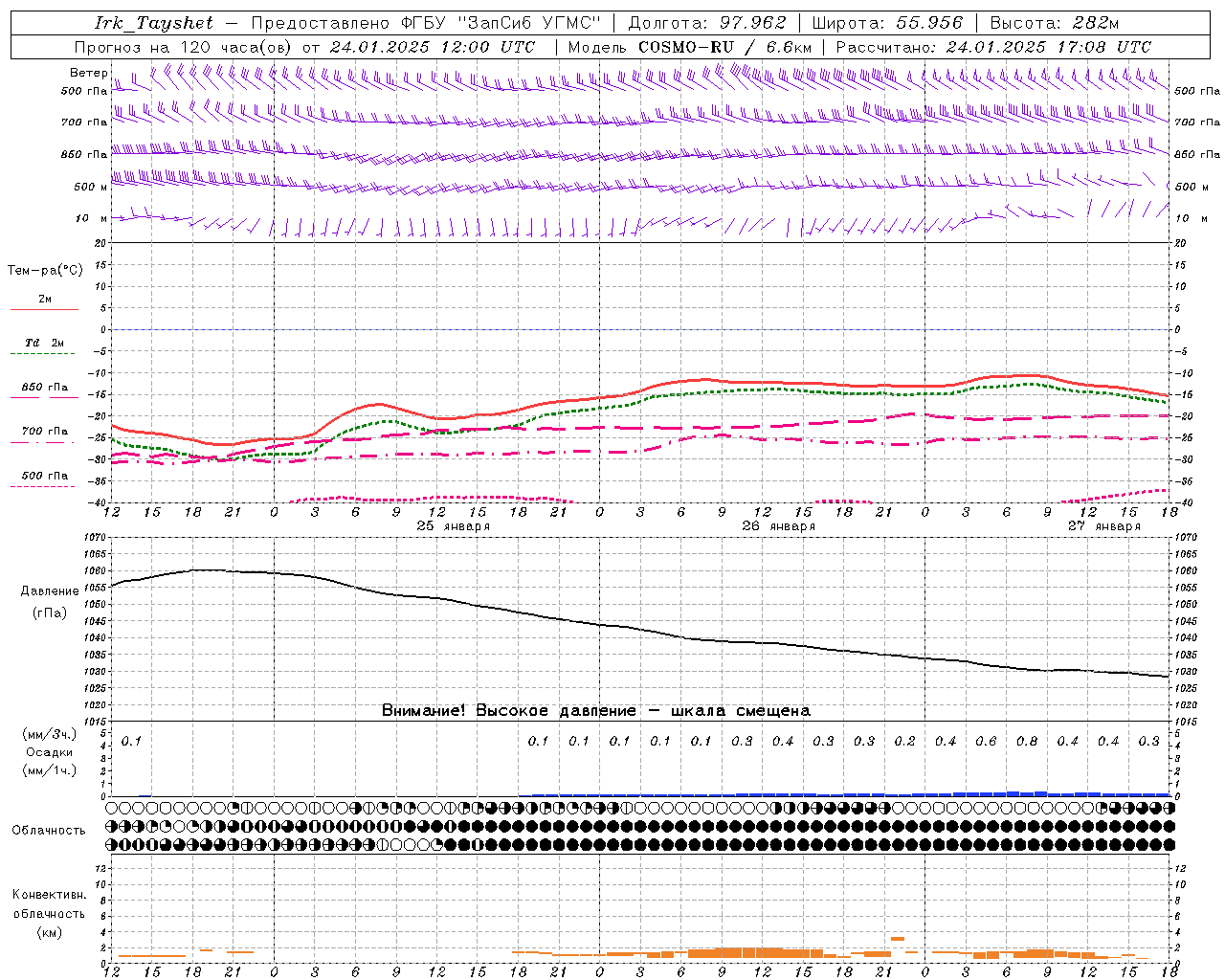Click the red 2м temperature legend line

44,309
